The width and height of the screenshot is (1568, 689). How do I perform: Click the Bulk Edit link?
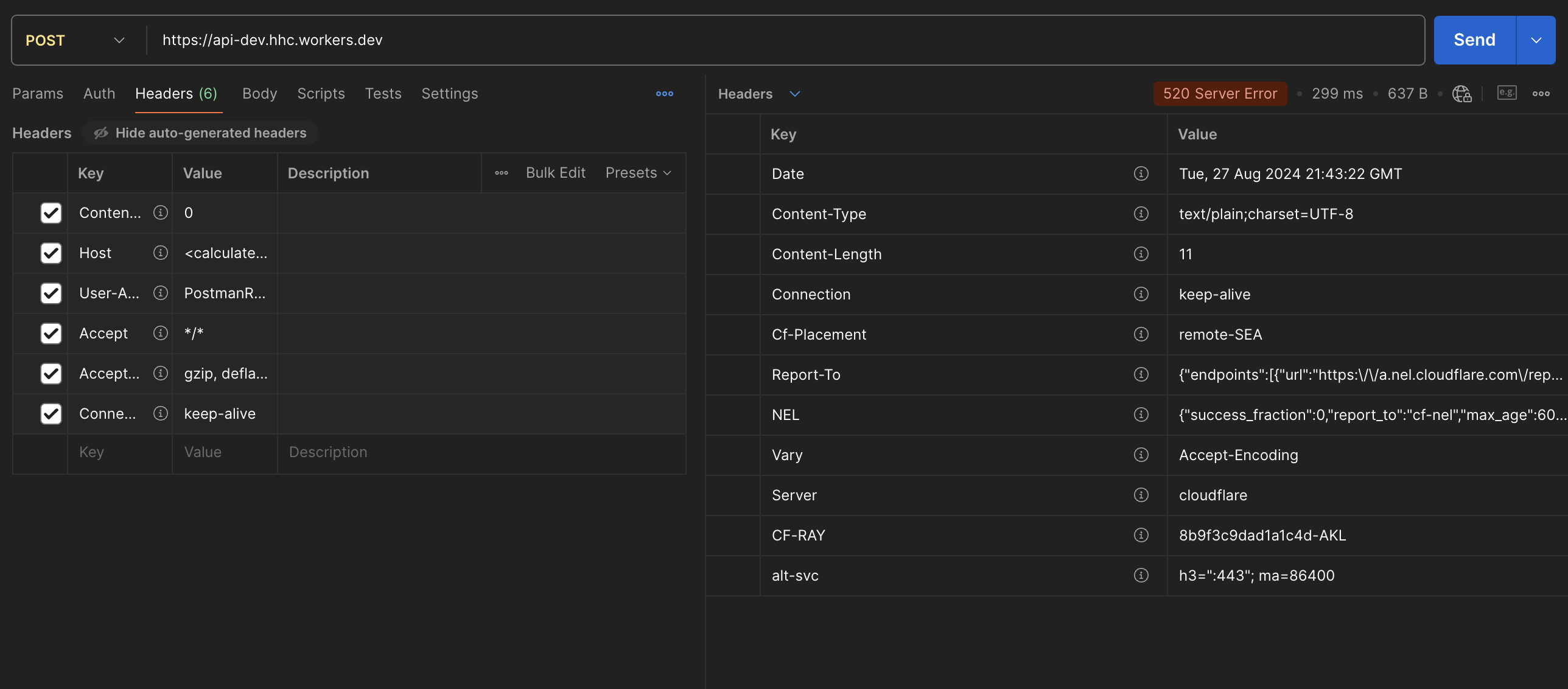pyautogui.click(x=555, y=173)
